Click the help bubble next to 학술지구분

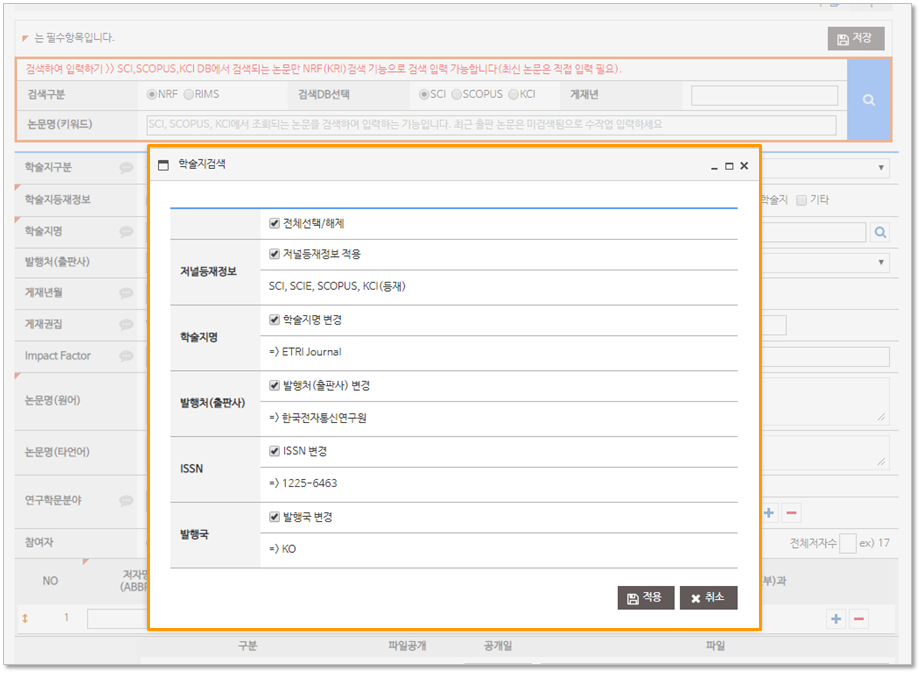tap(126, 168)
